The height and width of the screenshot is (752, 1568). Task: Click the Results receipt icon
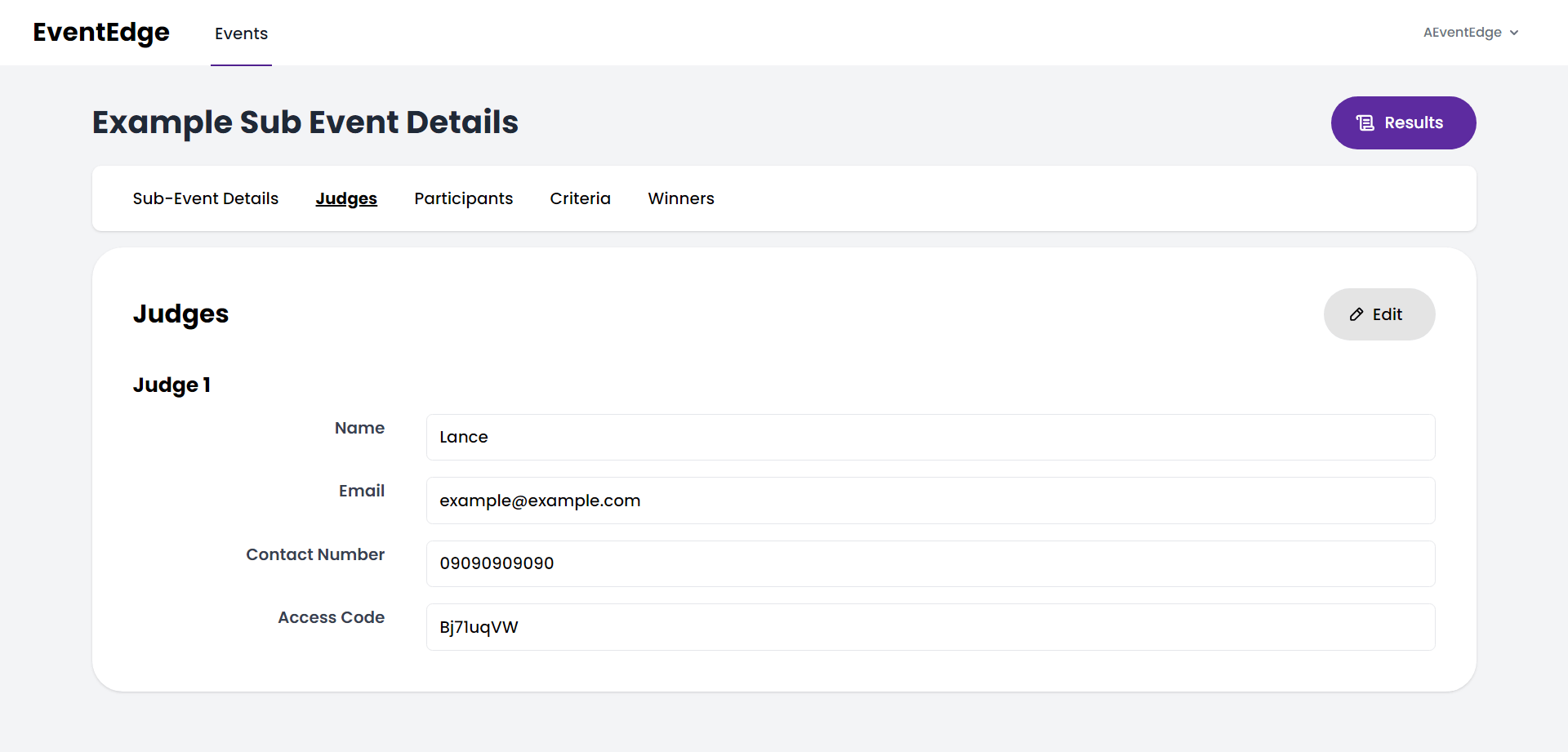(x=1364, y=122)
